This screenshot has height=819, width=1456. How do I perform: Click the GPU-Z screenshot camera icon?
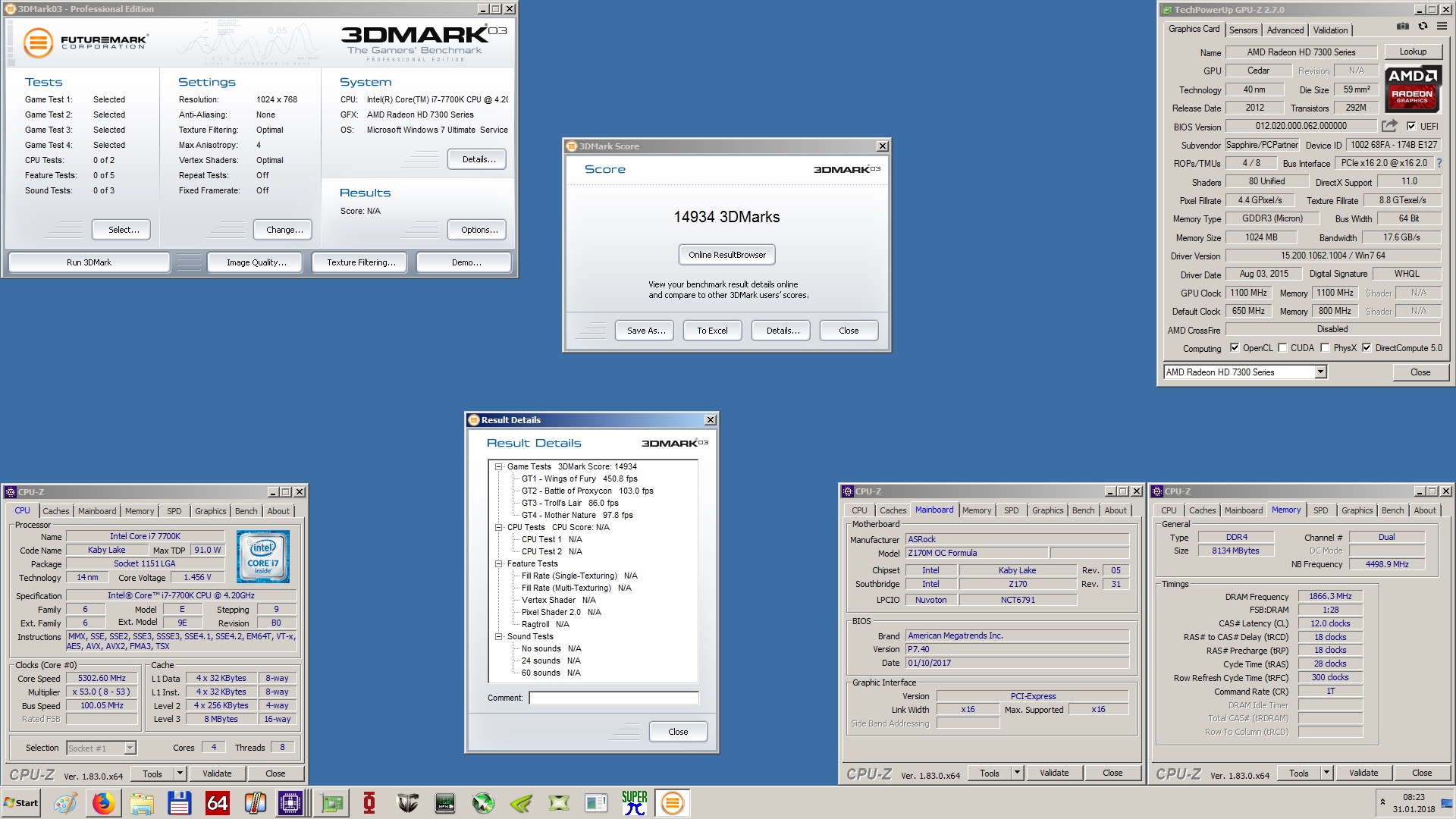(1403, 26)
